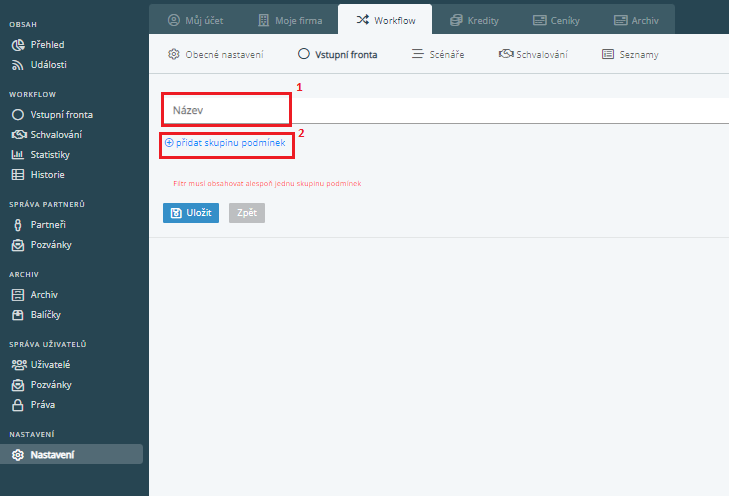The image size is (729, 496).
Task: Switch to the Kredity tab
Action: coord(474,20)
